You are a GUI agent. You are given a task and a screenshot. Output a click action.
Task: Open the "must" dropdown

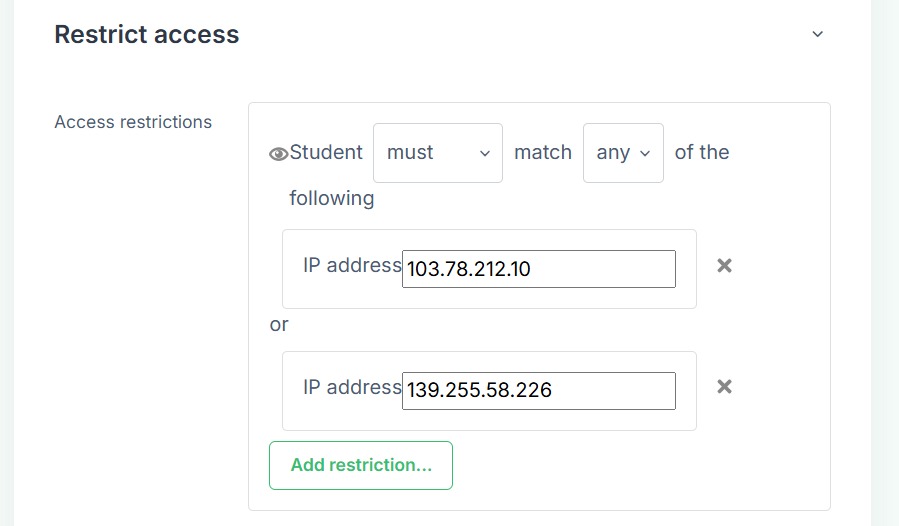click(x=438, y=153)
